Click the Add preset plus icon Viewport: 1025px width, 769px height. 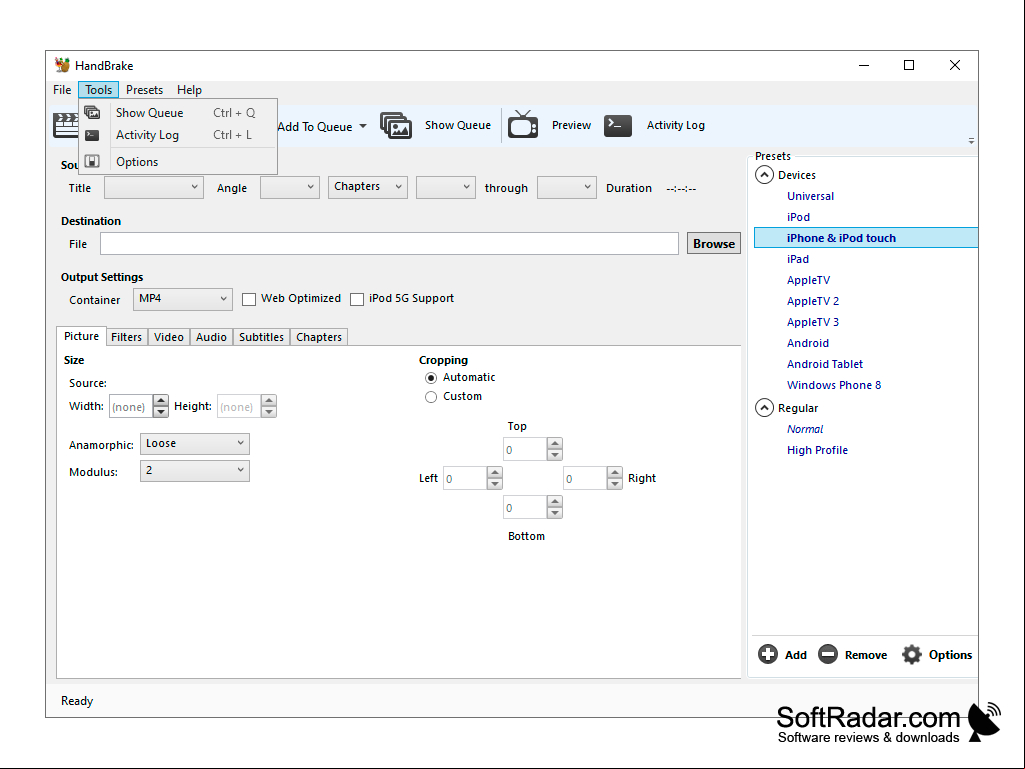tap(767, 654)
